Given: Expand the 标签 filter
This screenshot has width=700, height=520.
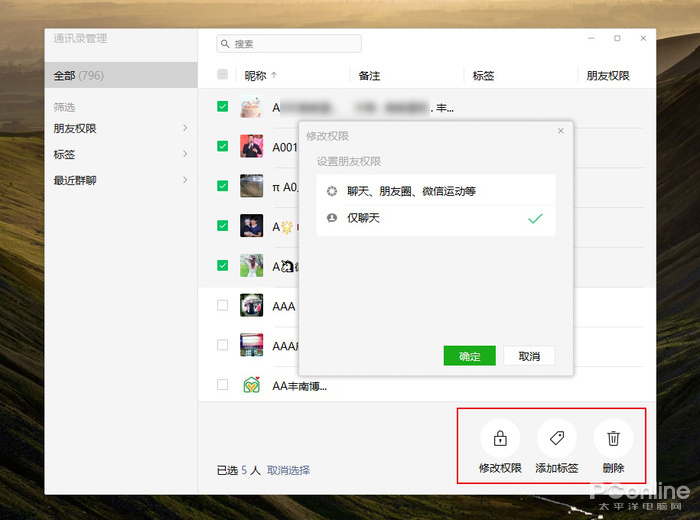Looking at the screenshot, I should [x=121, y=154].
